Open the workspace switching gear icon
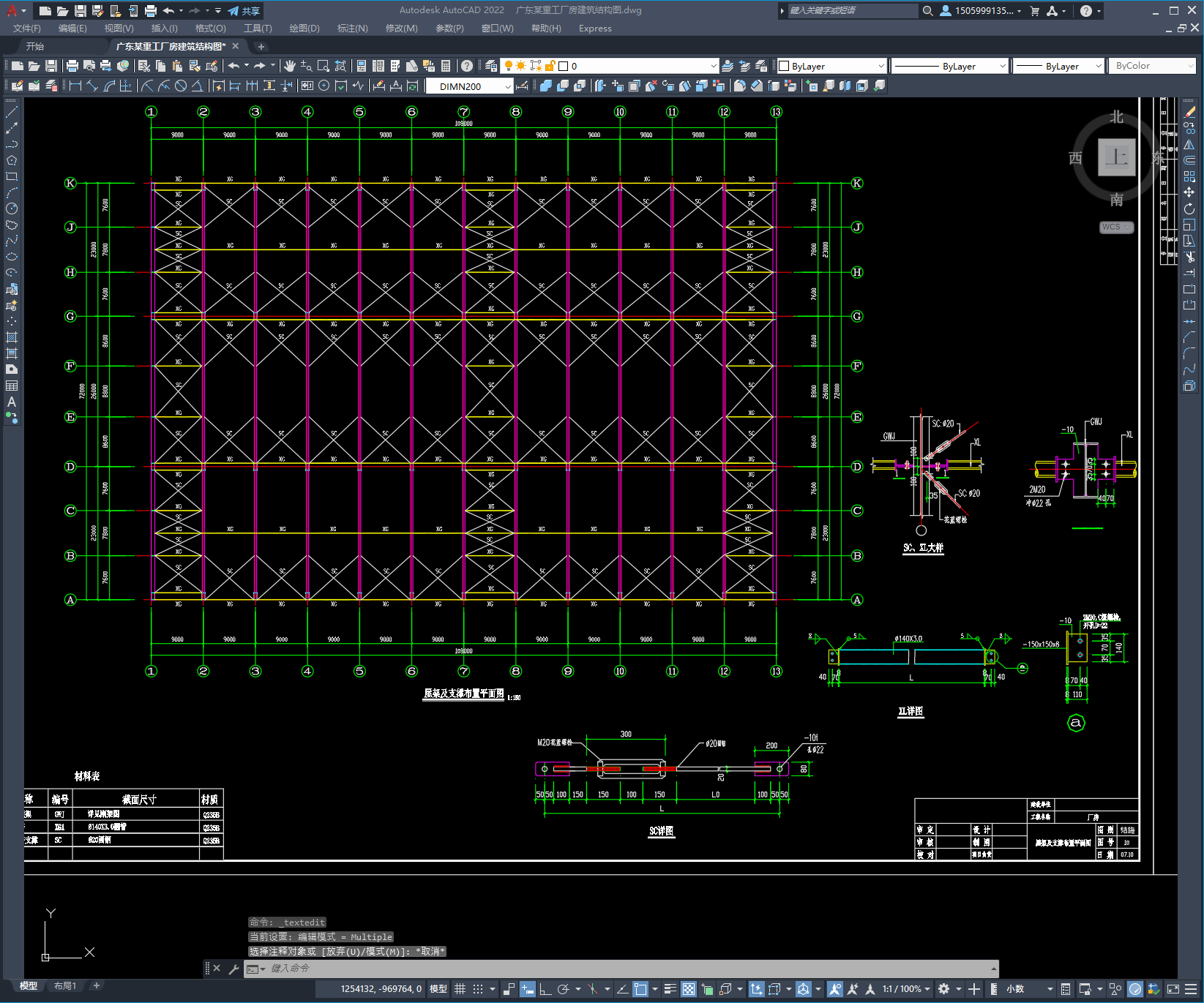The width and height of the screenshot is (1204, 1003). [x=944, y=989]
